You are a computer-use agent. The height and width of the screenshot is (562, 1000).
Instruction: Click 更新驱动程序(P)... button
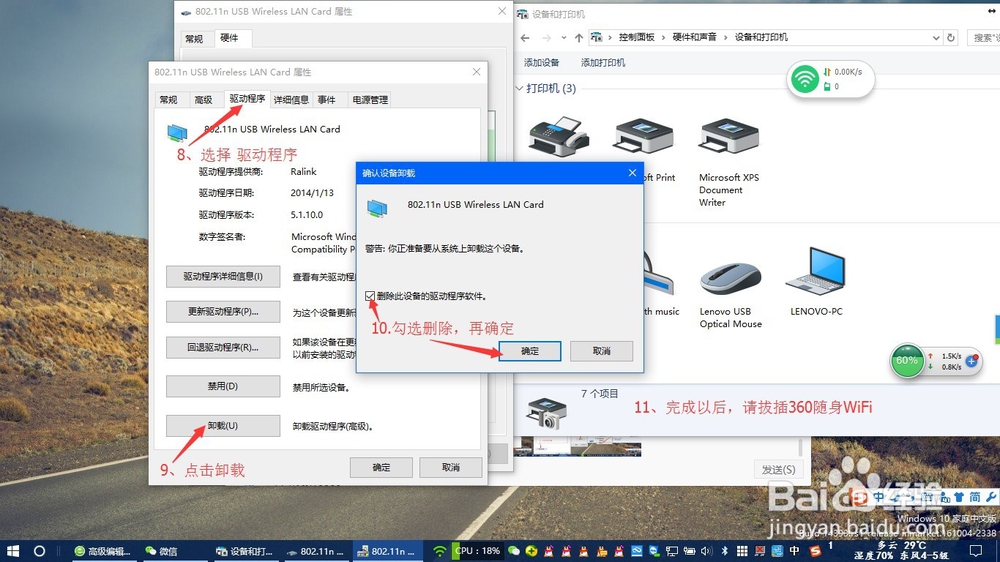click(223, 311)
